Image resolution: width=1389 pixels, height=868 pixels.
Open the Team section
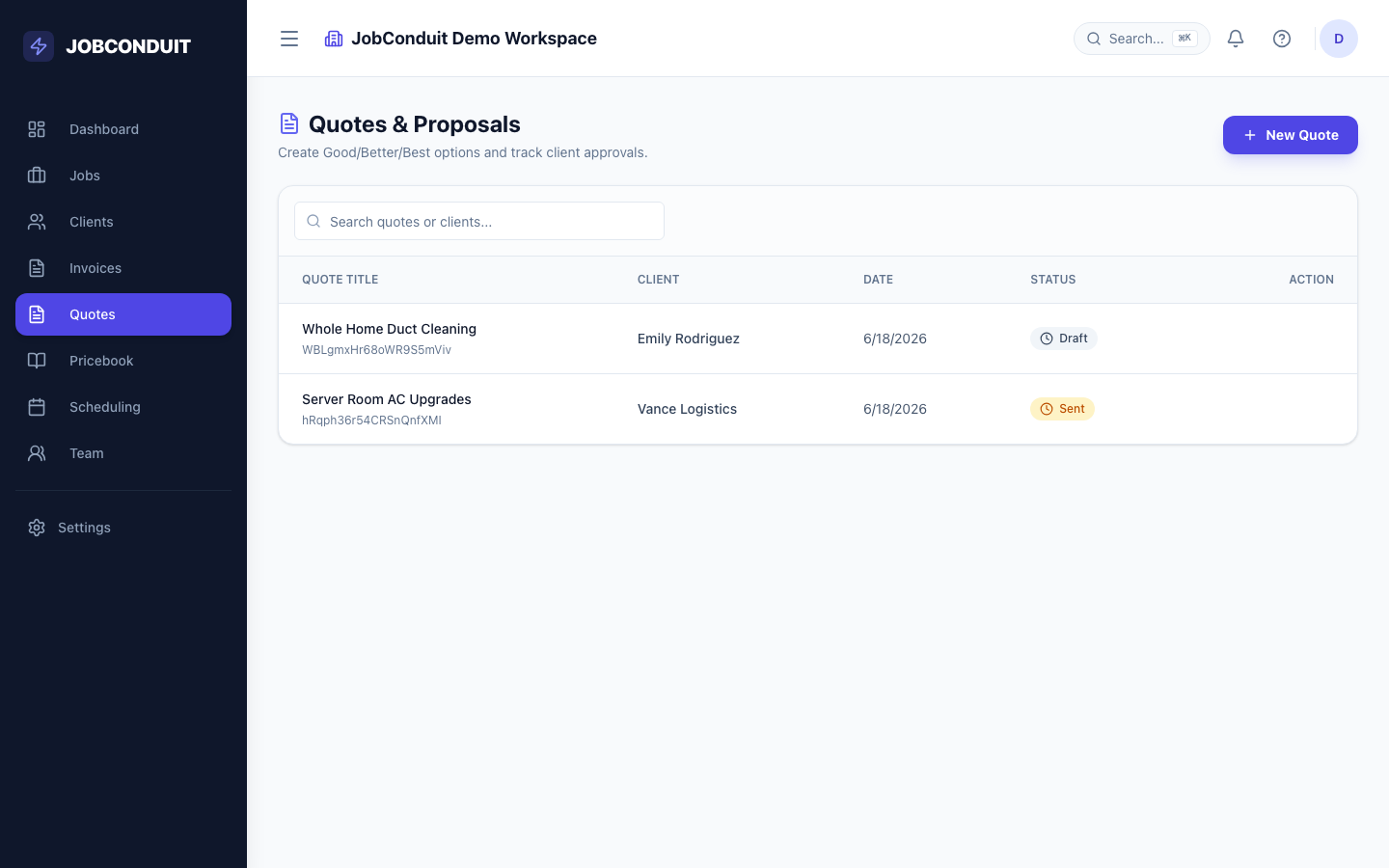tap(123, 453)
